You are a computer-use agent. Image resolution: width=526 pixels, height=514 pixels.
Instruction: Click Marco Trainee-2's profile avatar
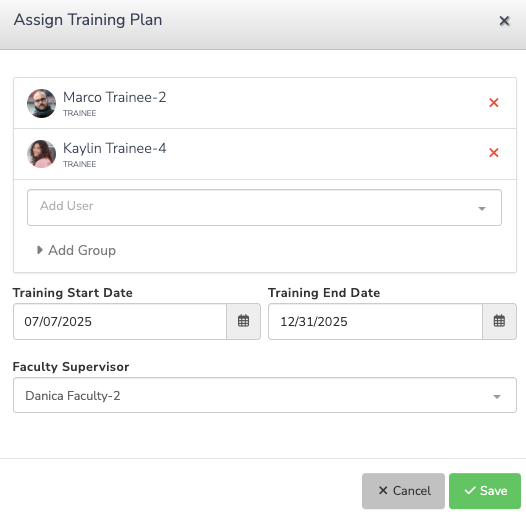coord(41,103)
